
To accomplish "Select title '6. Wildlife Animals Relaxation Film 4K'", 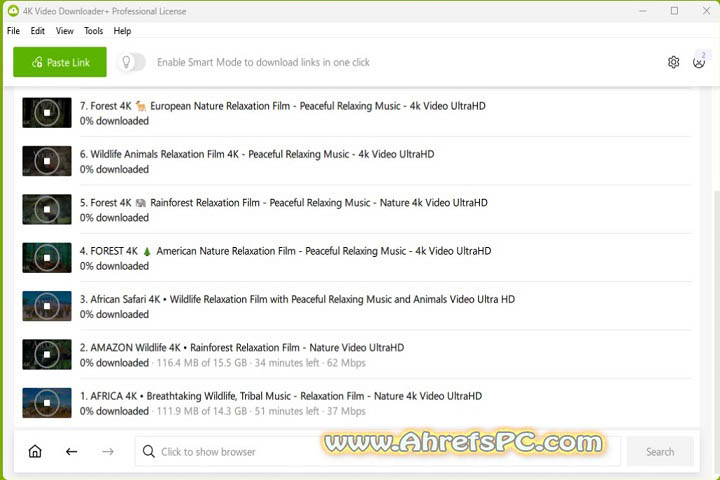I will point(257,154).
